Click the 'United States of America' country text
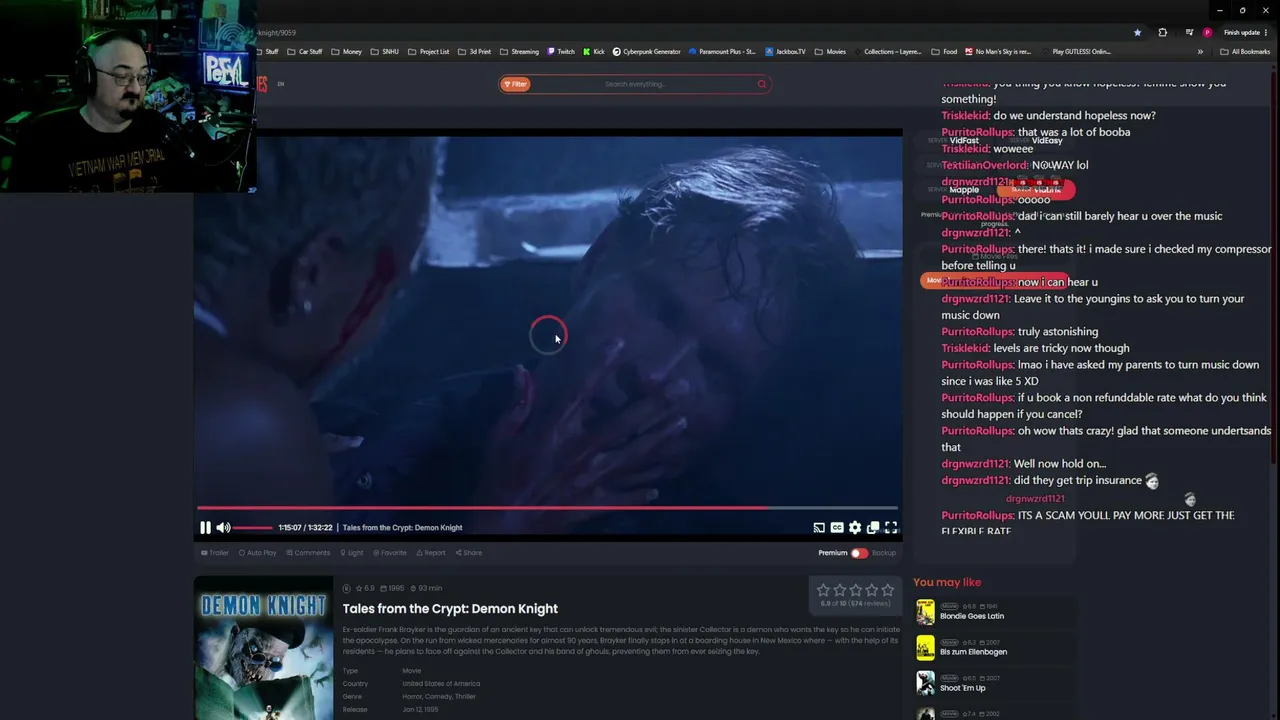 441,684
